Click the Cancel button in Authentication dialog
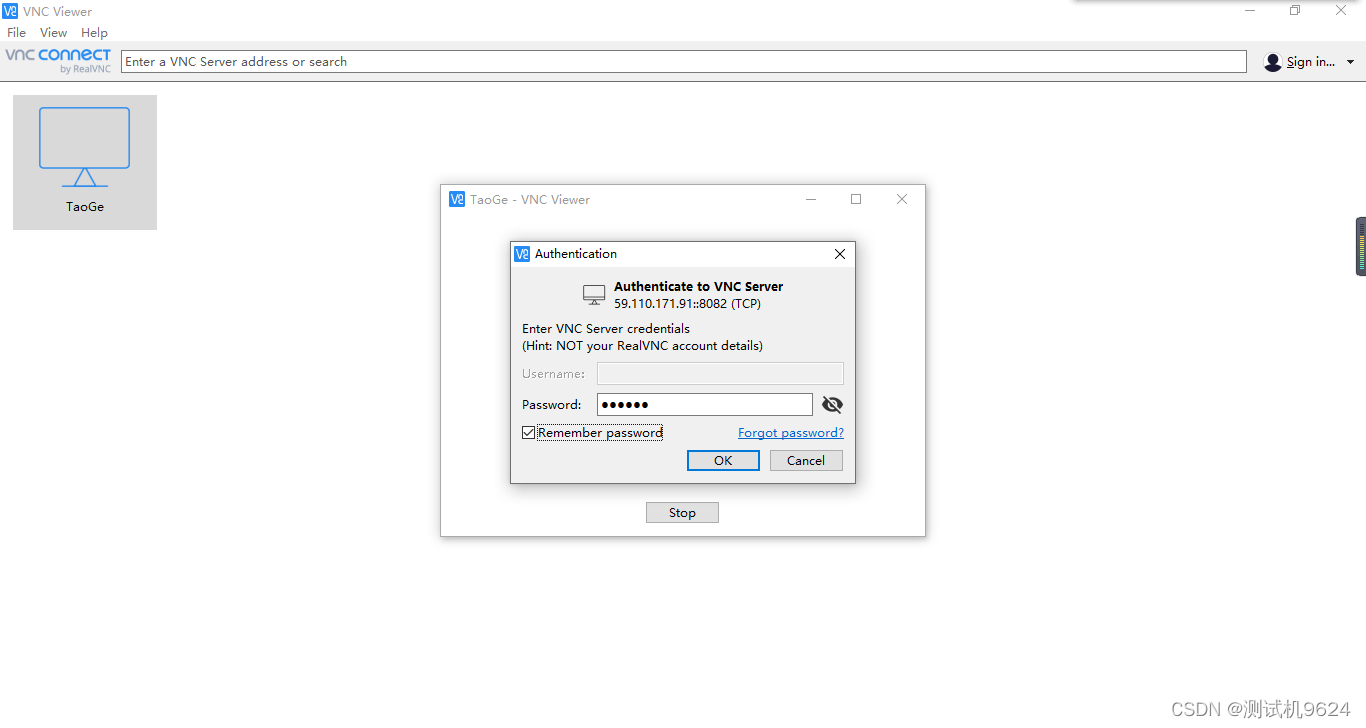The height and width of the screenshot is (728, 1366). tap(806, 460)
